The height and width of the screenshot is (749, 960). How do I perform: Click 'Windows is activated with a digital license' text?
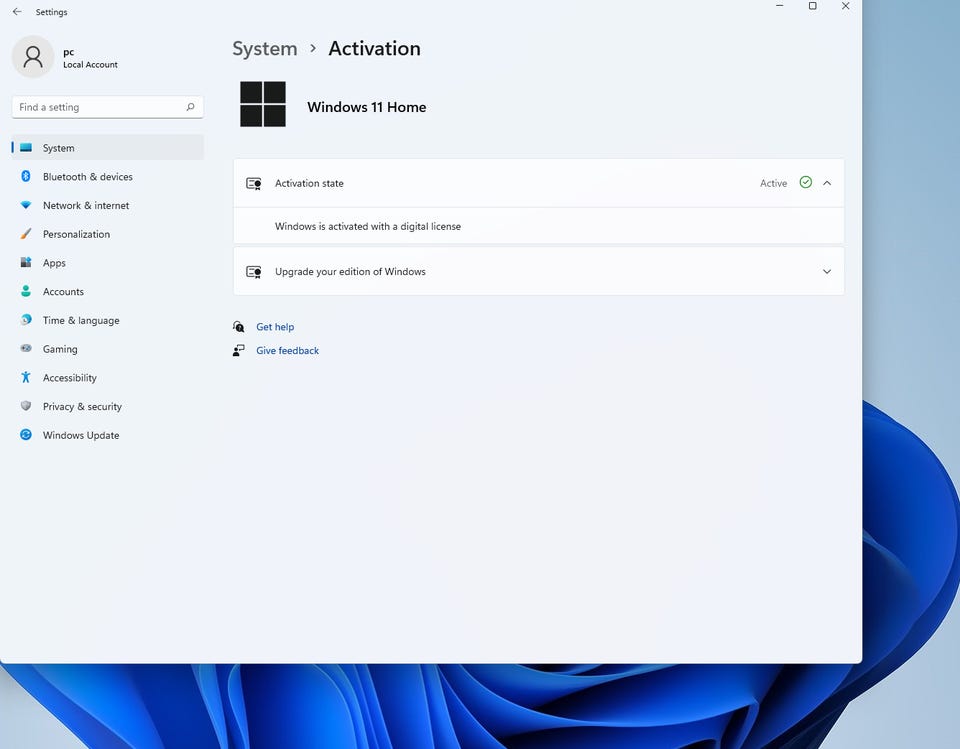coord(368,226)
